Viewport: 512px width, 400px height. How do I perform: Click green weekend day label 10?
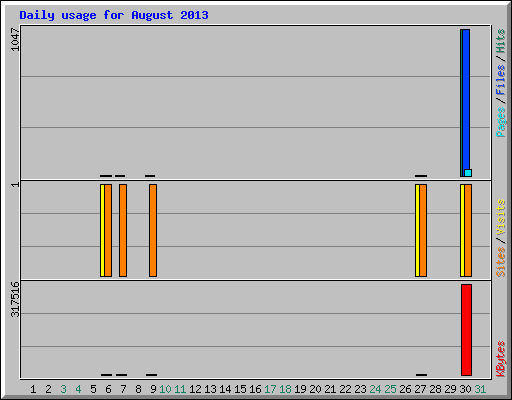point(165,389)
